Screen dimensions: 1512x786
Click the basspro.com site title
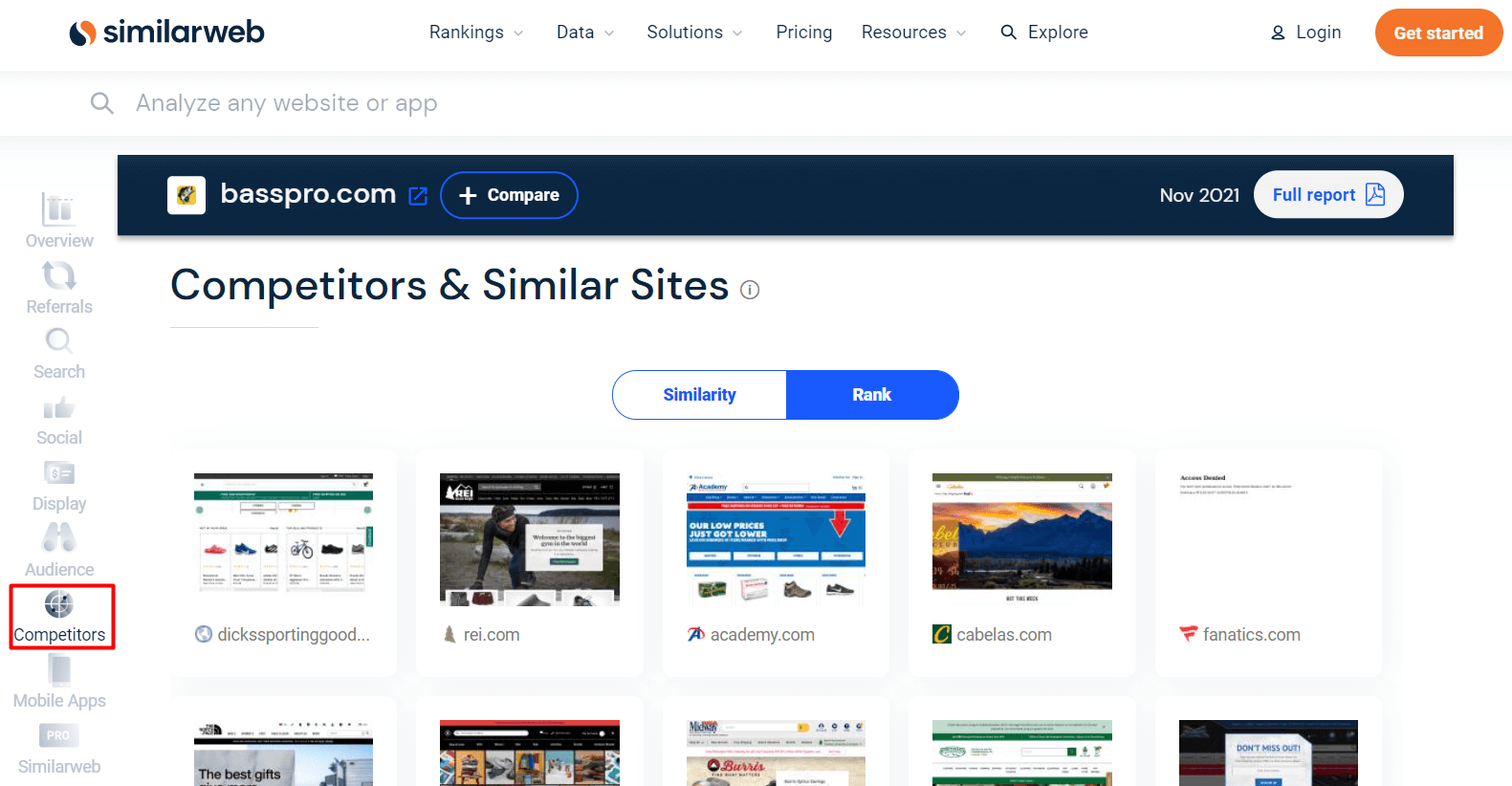click(x=308, y=194)
